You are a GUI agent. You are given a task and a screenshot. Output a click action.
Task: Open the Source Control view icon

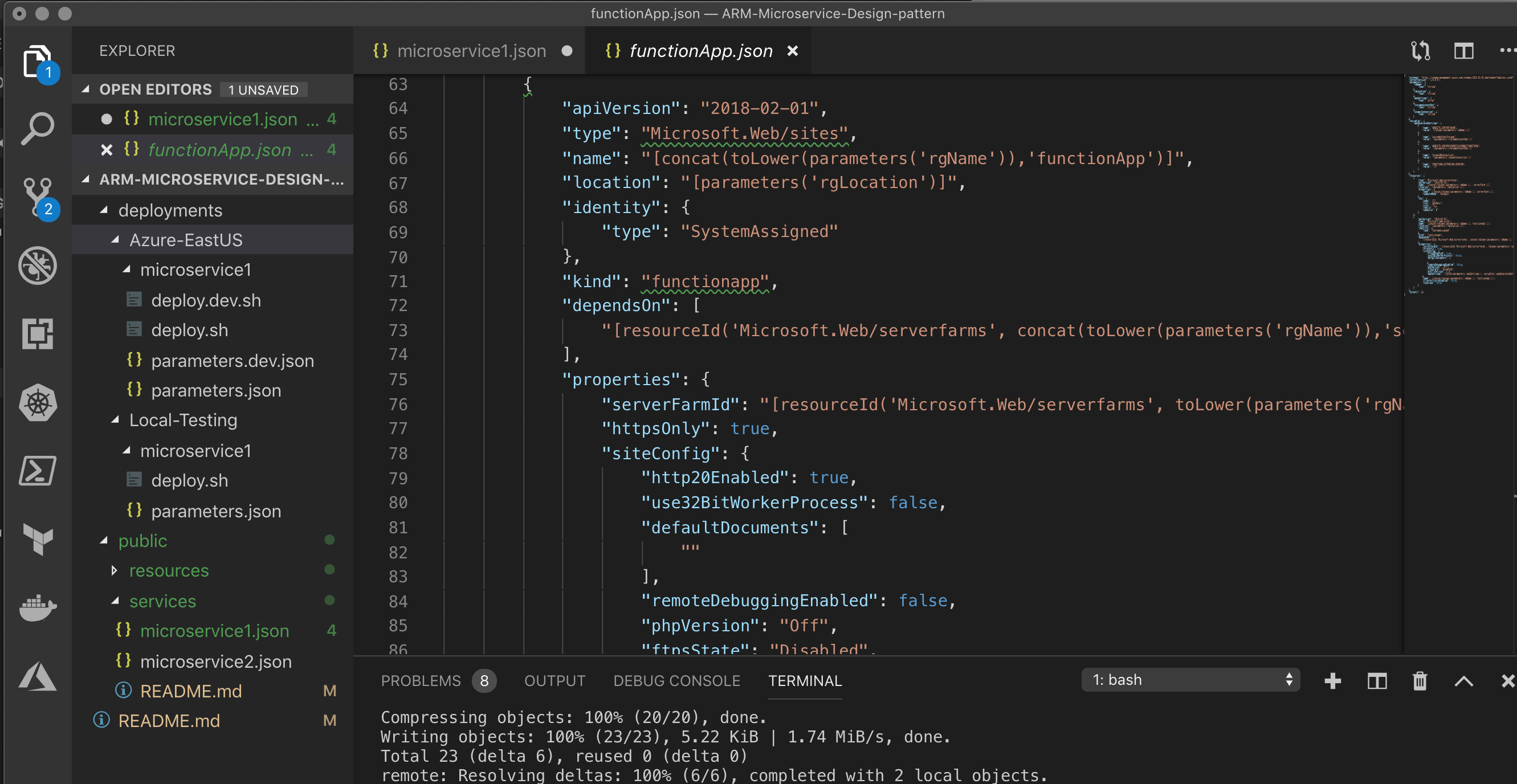click(x=38, y=197)
